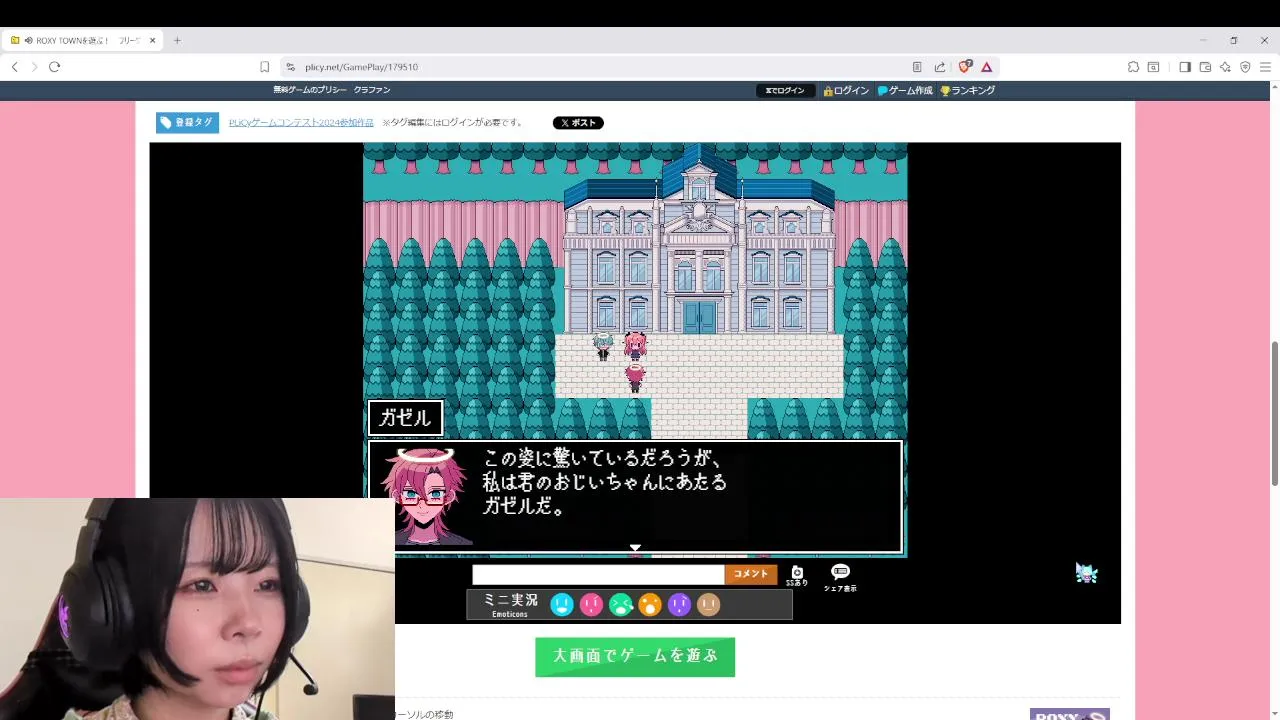Bookmark this page

pyautogui.click(x=264, y=67)
